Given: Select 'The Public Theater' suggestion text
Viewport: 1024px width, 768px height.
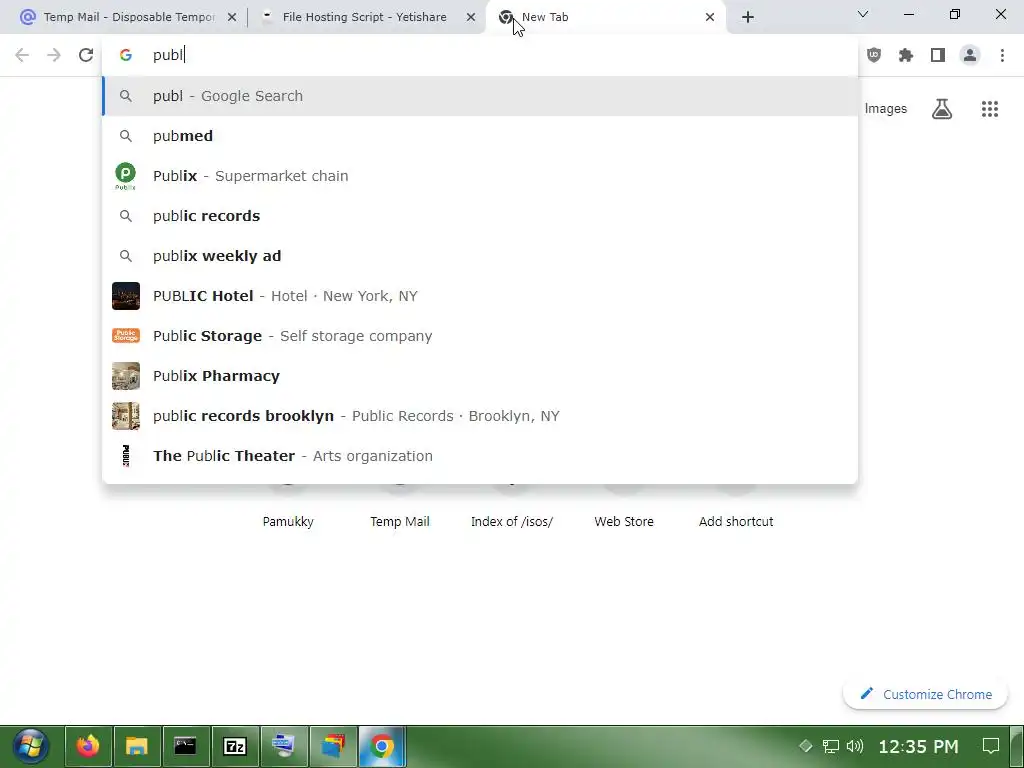Looking at the screenshot, I should click(x=223, y=456).
